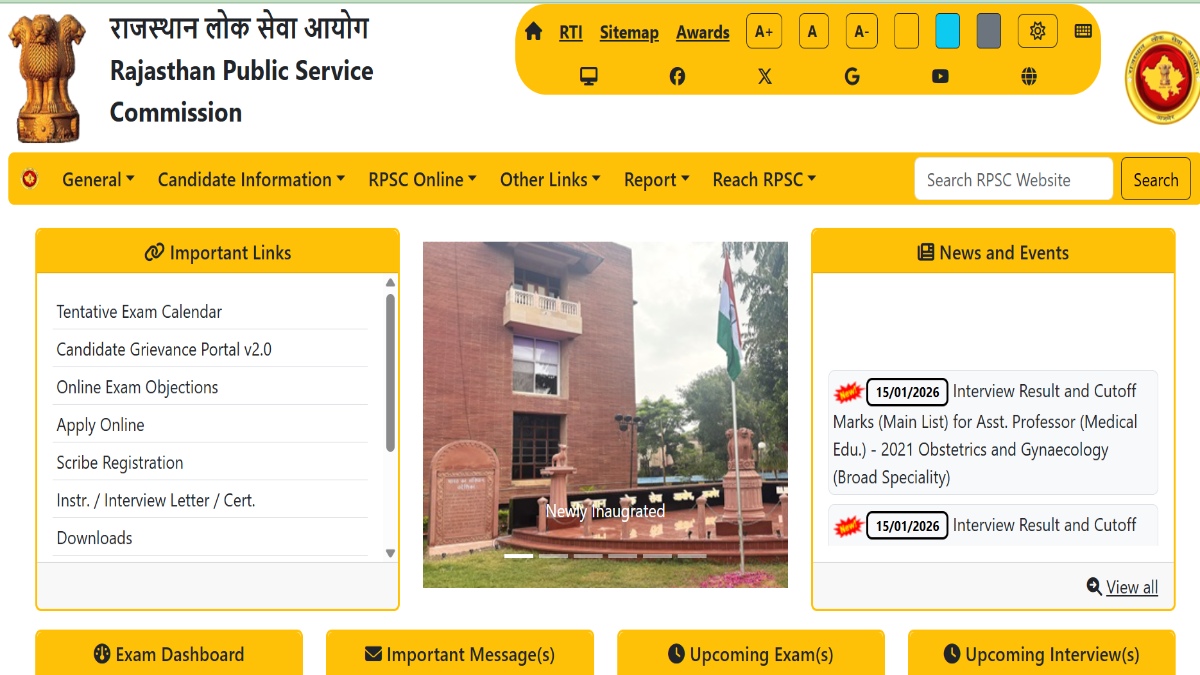Click the Home icon in top bar
The width and height of the screenshot is (1200, 675).
point(533,32)
